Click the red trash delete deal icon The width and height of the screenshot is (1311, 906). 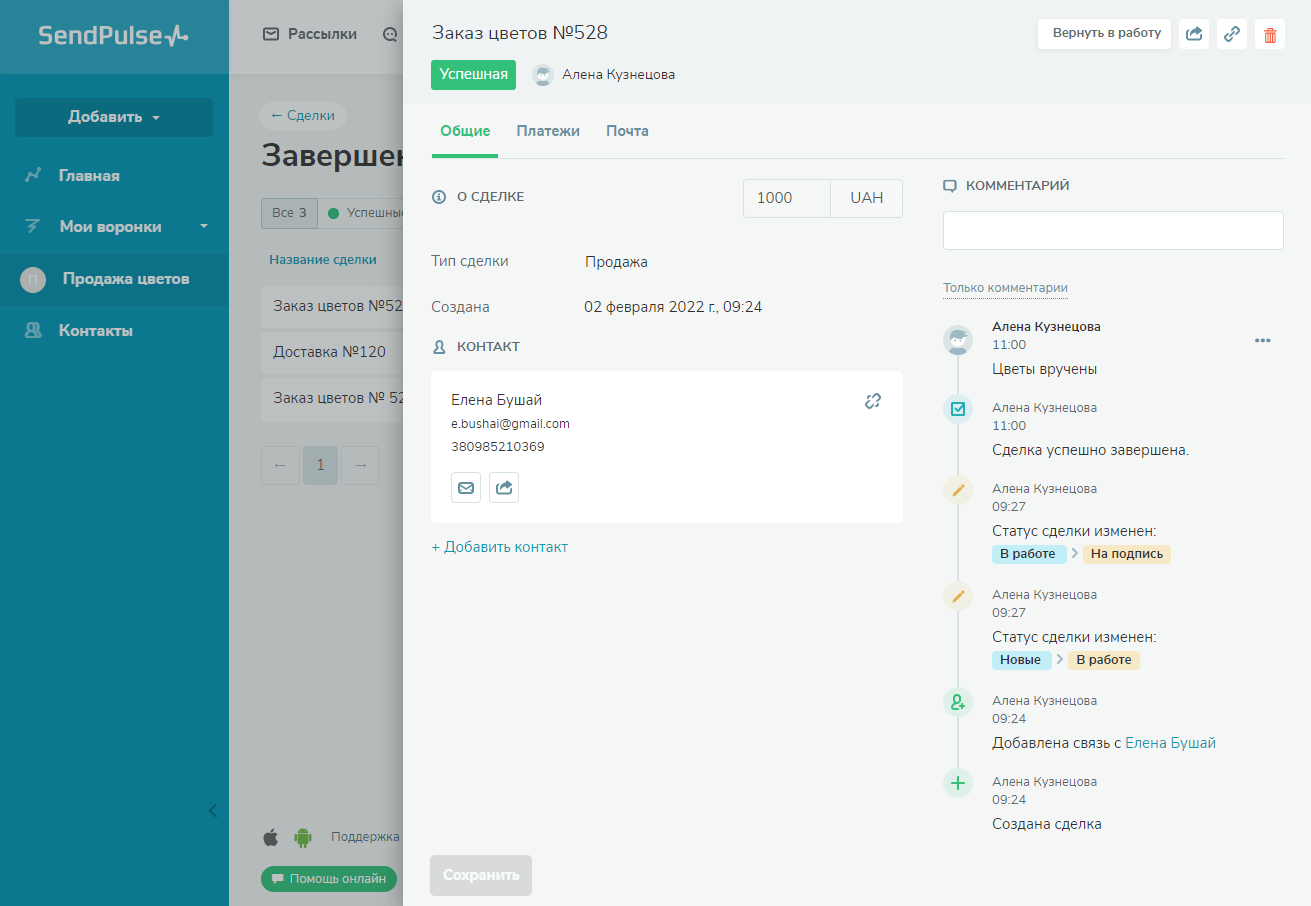(1270, 35)
